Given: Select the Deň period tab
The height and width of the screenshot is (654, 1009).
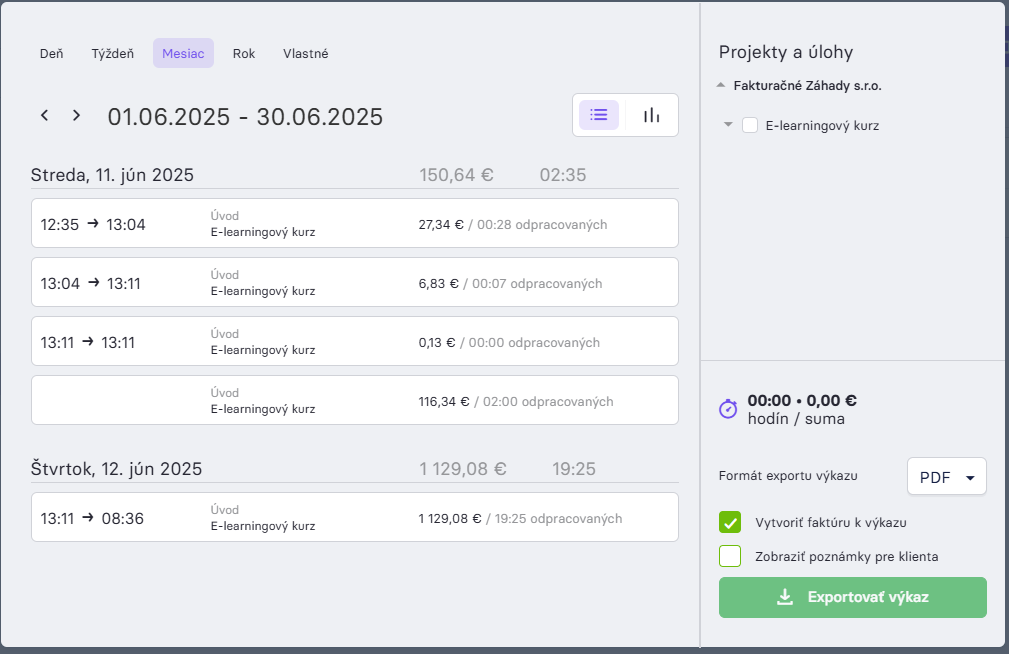Looking at the screenshot, I should tap(51, 53).
